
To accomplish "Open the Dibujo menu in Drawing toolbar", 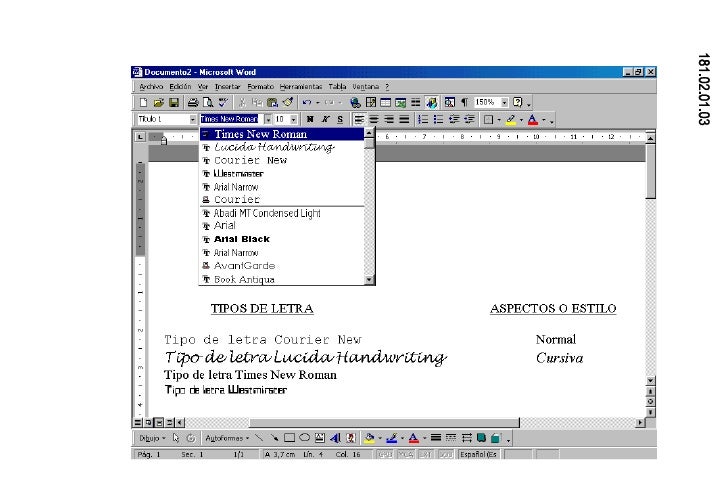I will [152, 438].
